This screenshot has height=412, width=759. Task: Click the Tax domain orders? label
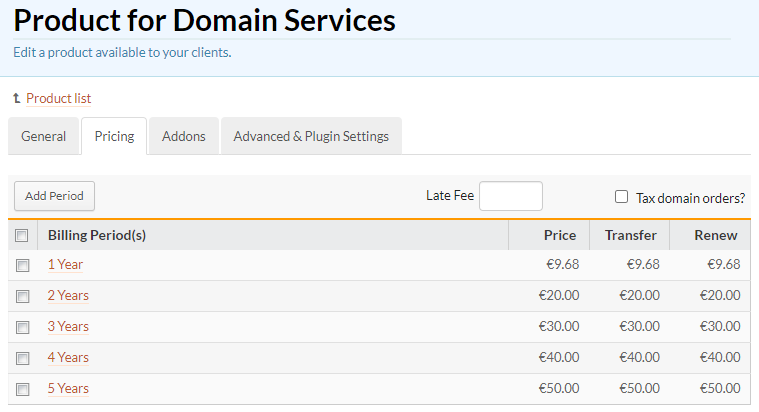[690, 198]
